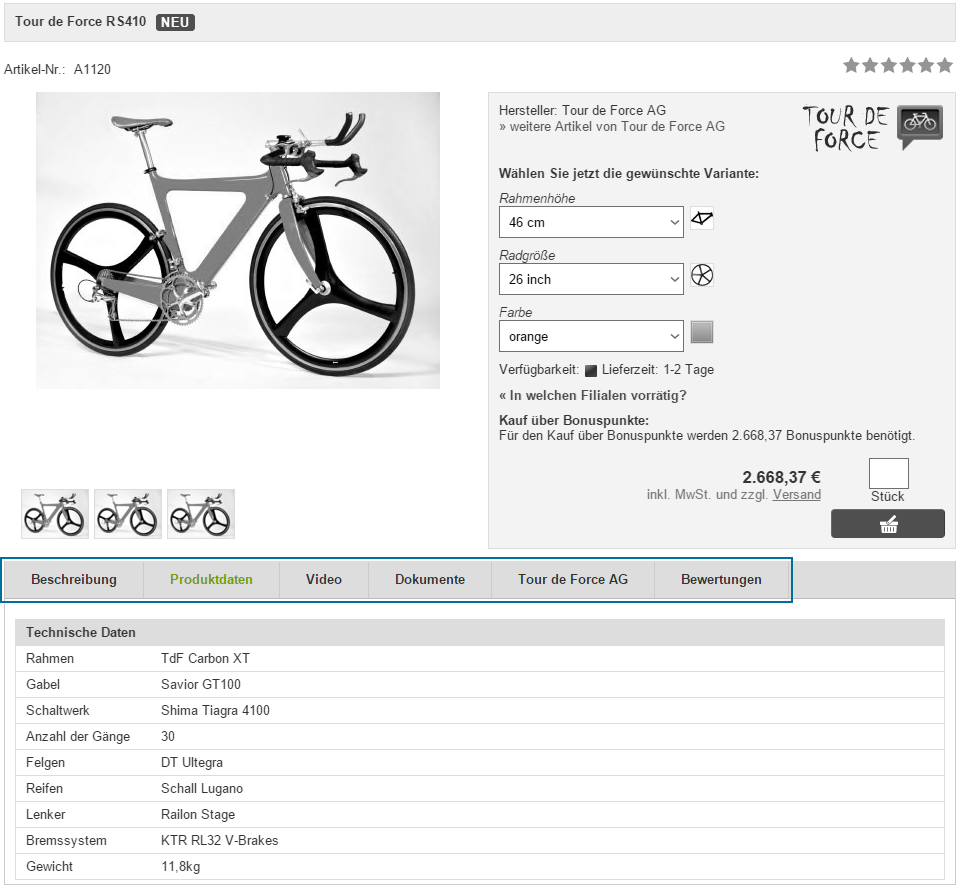This screenshot has height=888, width=962.
Task: Follow link weitere Artikel von Tour de Force AG
Action: tap(612, 126)
